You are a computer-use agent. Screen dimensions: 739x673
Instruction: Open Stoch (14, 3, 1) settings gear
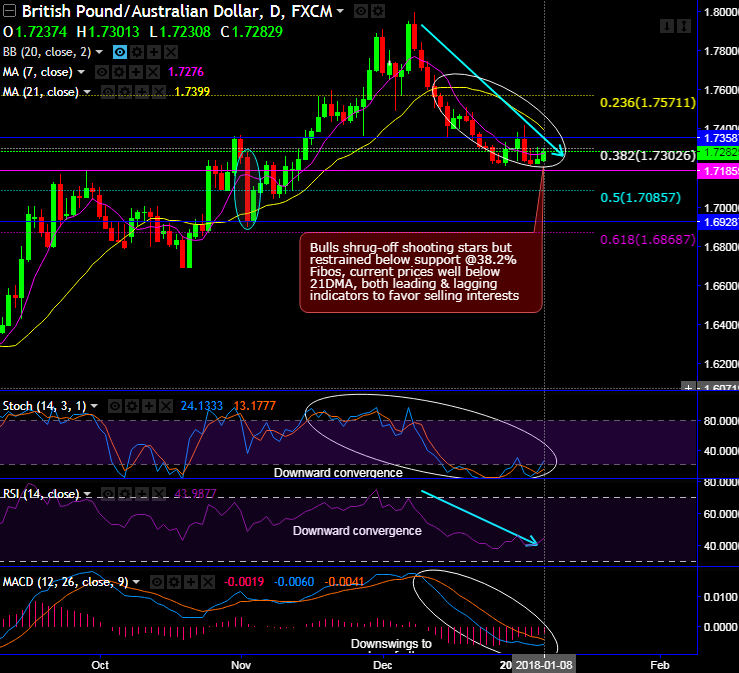coord(132,406)
